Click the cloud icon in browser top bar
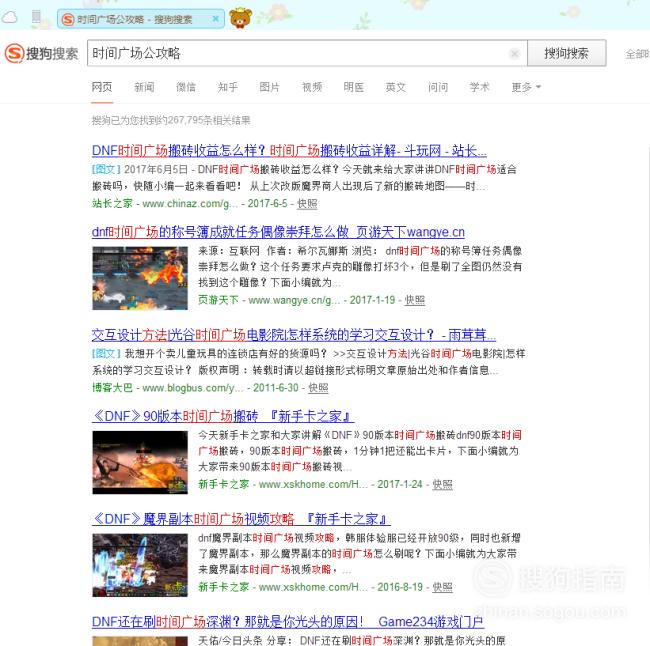 click(x=10, y=17)
